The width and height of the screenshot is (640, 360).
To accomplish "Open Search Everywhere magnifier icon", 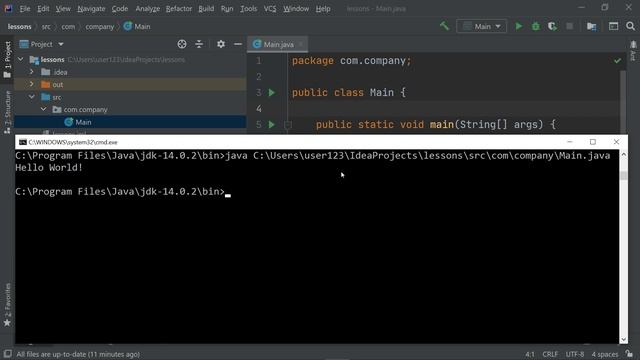I will 630,26.
